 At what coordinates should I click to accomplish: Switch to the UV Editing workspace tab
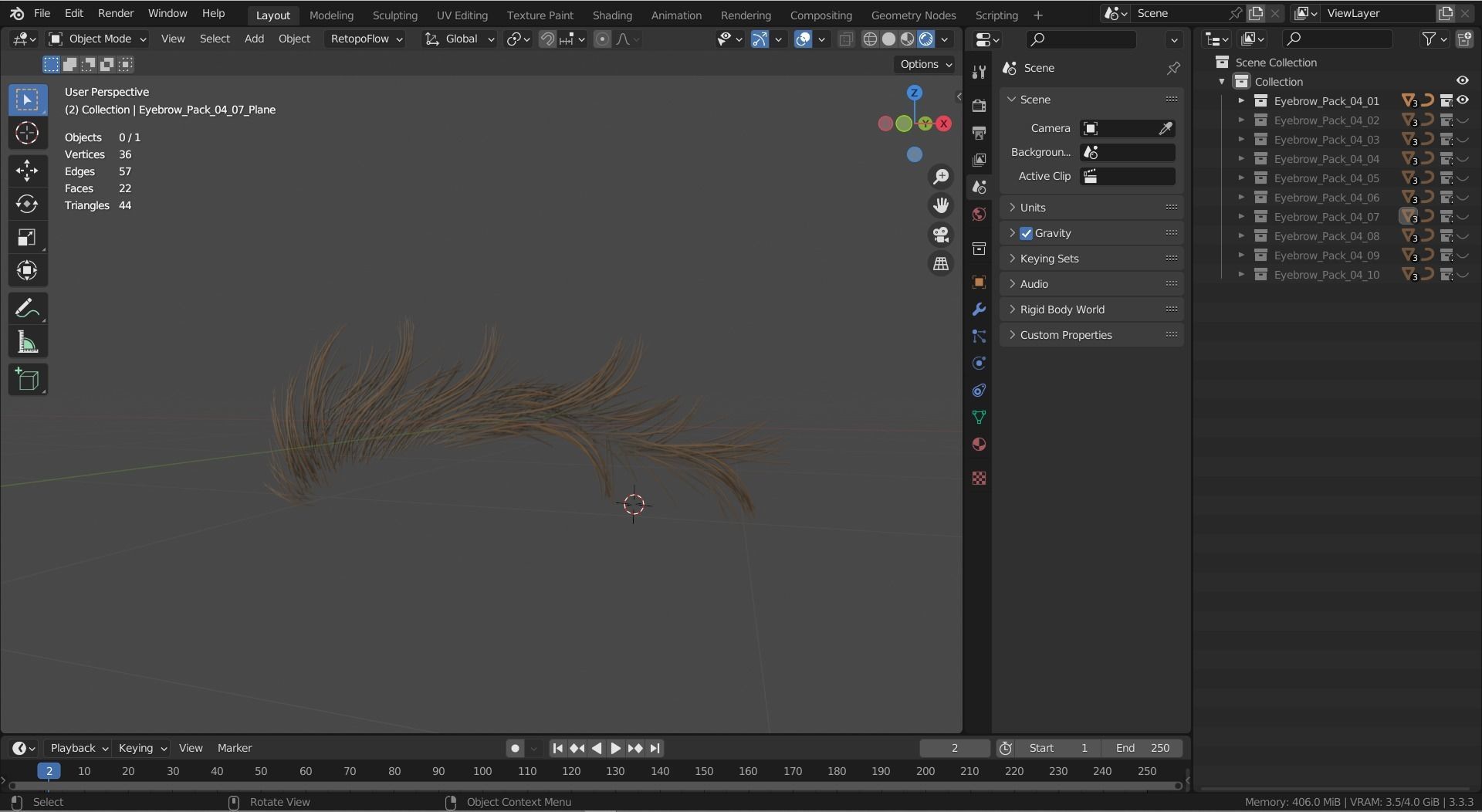pyautogui.click(x=462, y=15)
